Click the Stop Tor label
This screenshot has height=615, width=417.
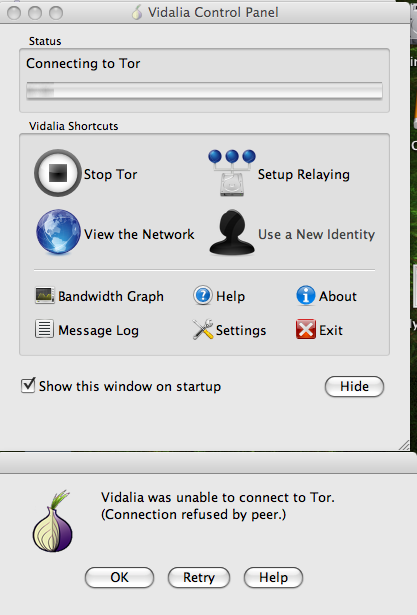coord(111,174)
